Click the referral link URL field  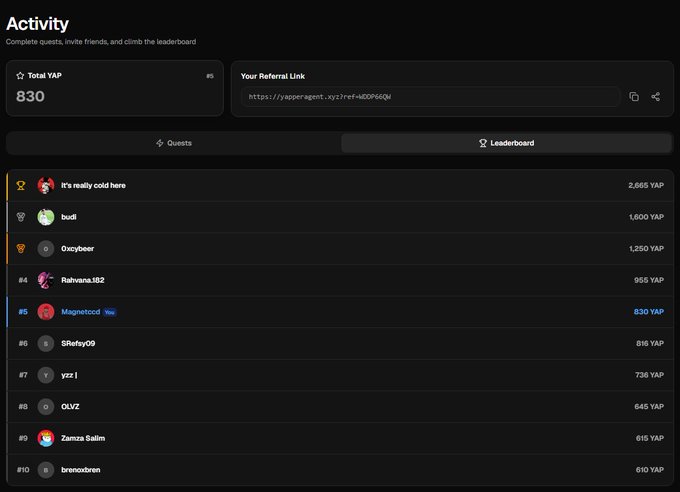431,96
